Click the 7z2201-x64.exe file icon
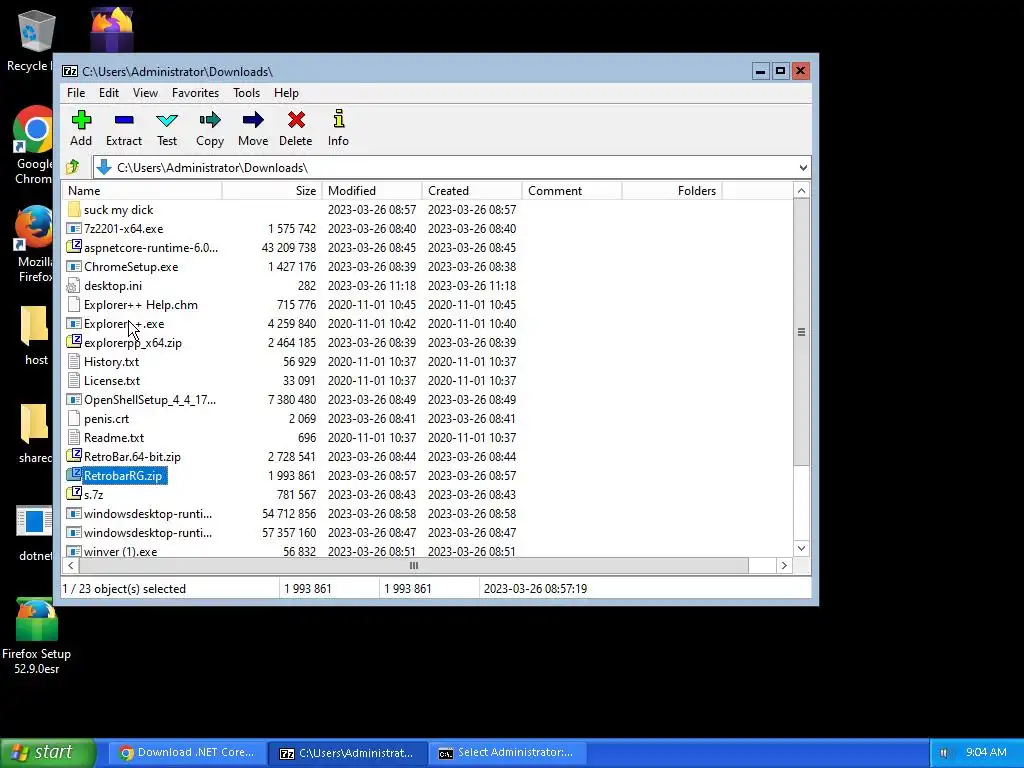 tap(74, 229)
